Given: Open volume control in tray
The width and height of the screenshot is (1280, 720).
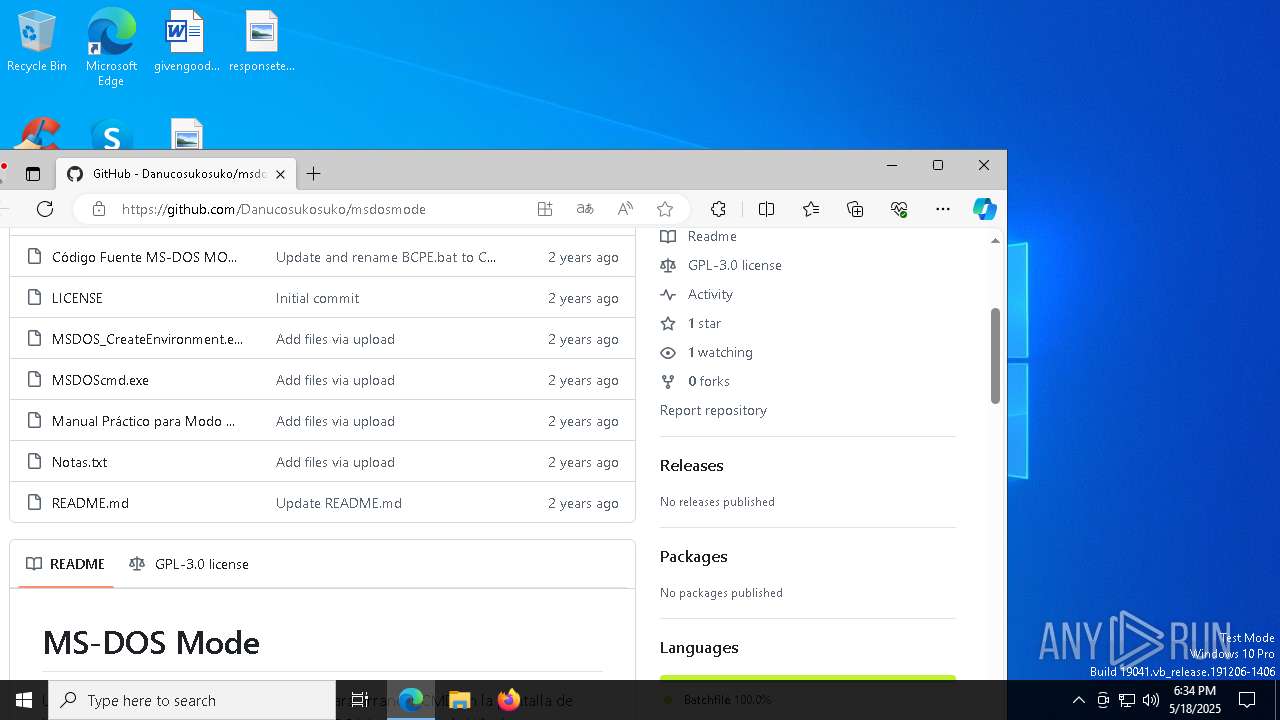Looking at the screenshot, I should coord(1151,700).
